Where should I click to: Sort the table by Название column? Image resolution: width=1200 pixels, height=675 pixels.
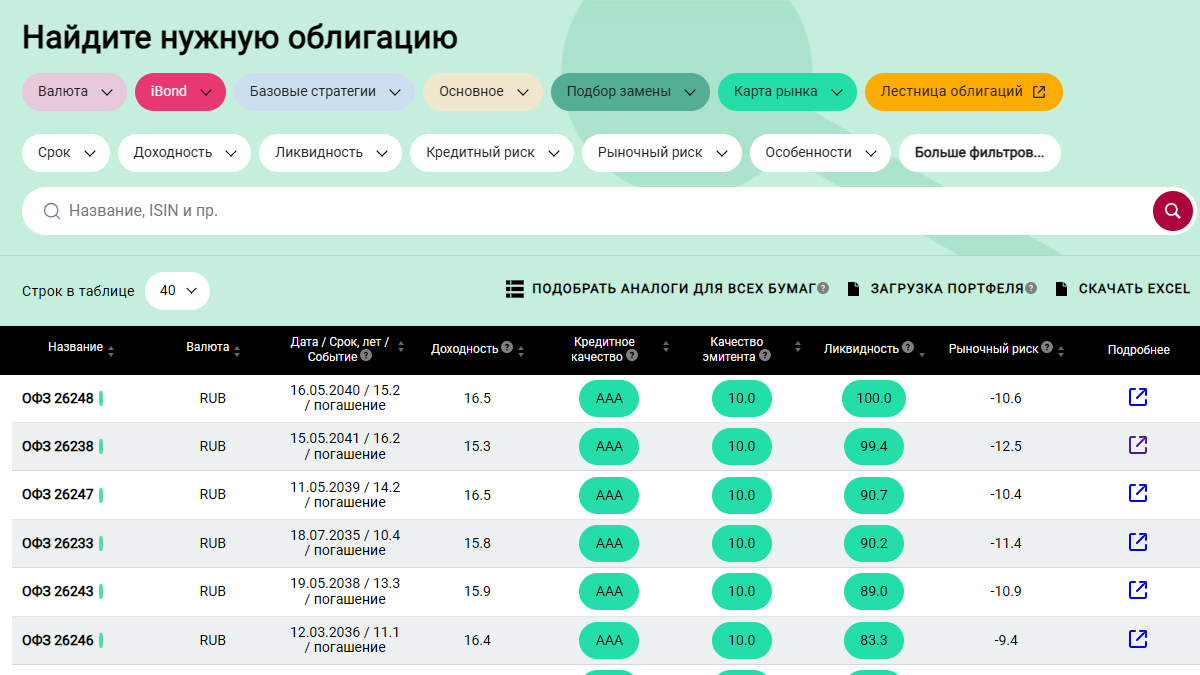110,348
